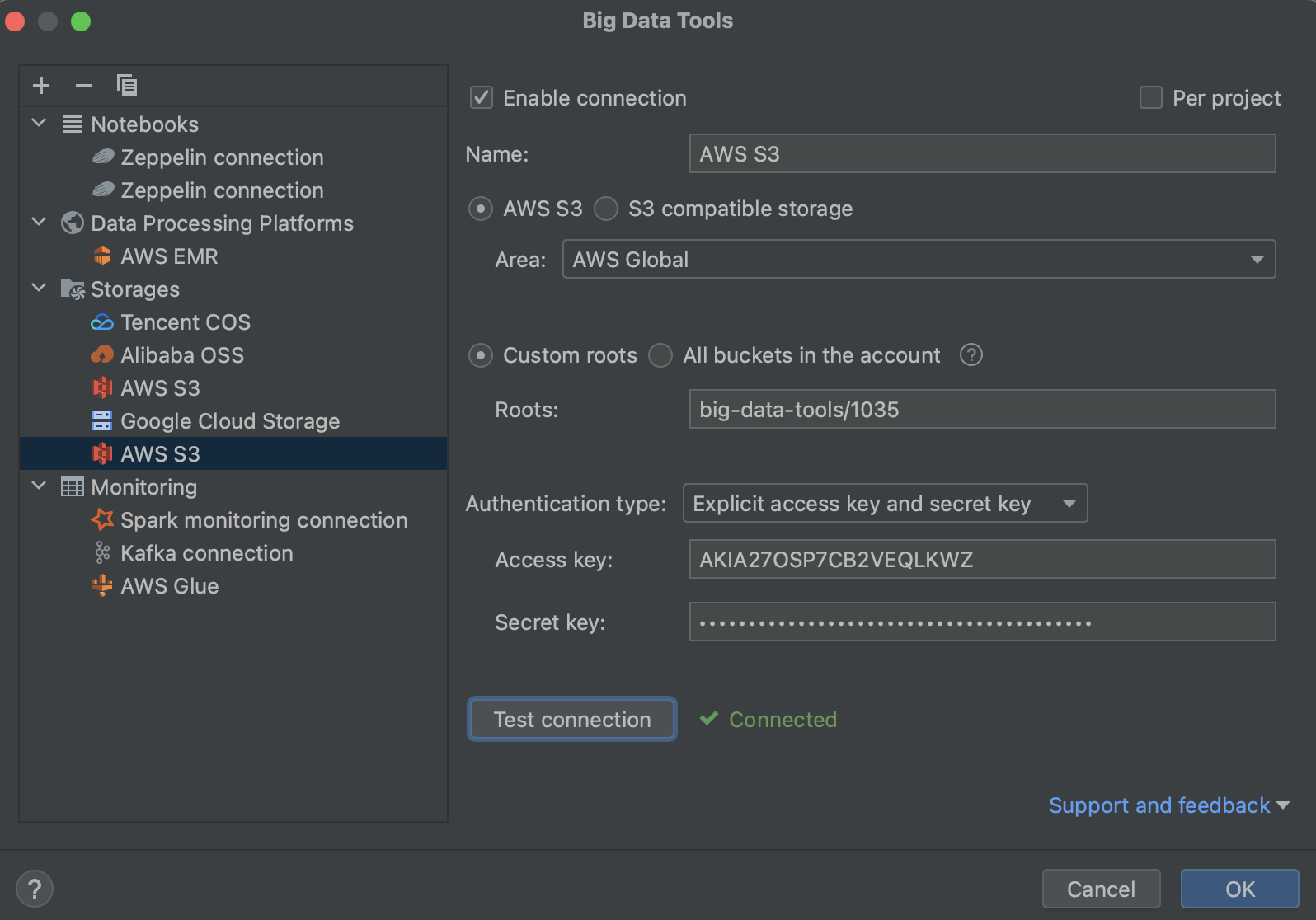Image resolution: width=1316 pixels, height=920 pixels.
Task: Click the Secret key field
Action: click(x=982, y=622)
